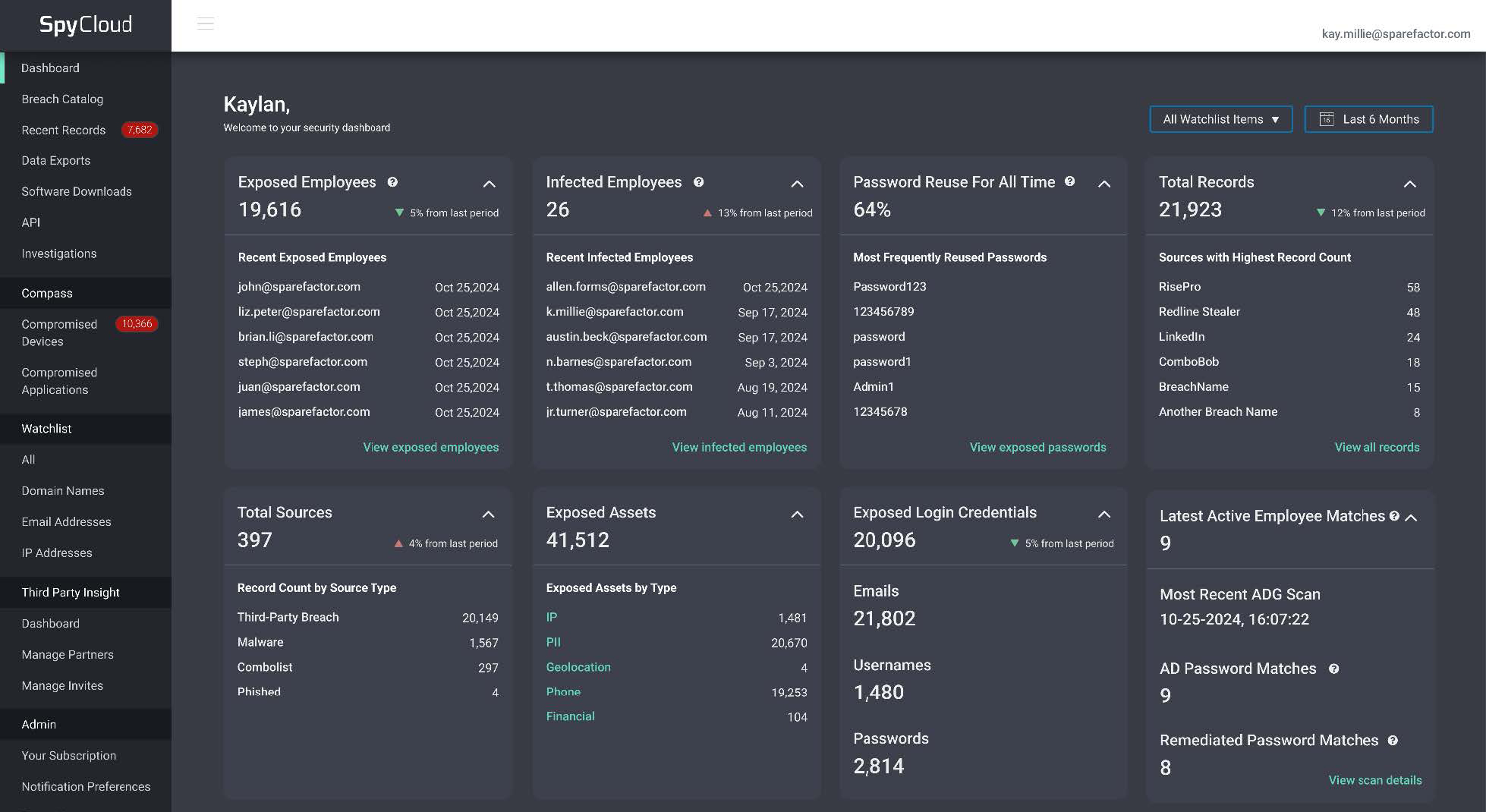Click help icon beside Exposed Employees
Viewport: 1486px width, 812px height.
click(x=392, y=182)
